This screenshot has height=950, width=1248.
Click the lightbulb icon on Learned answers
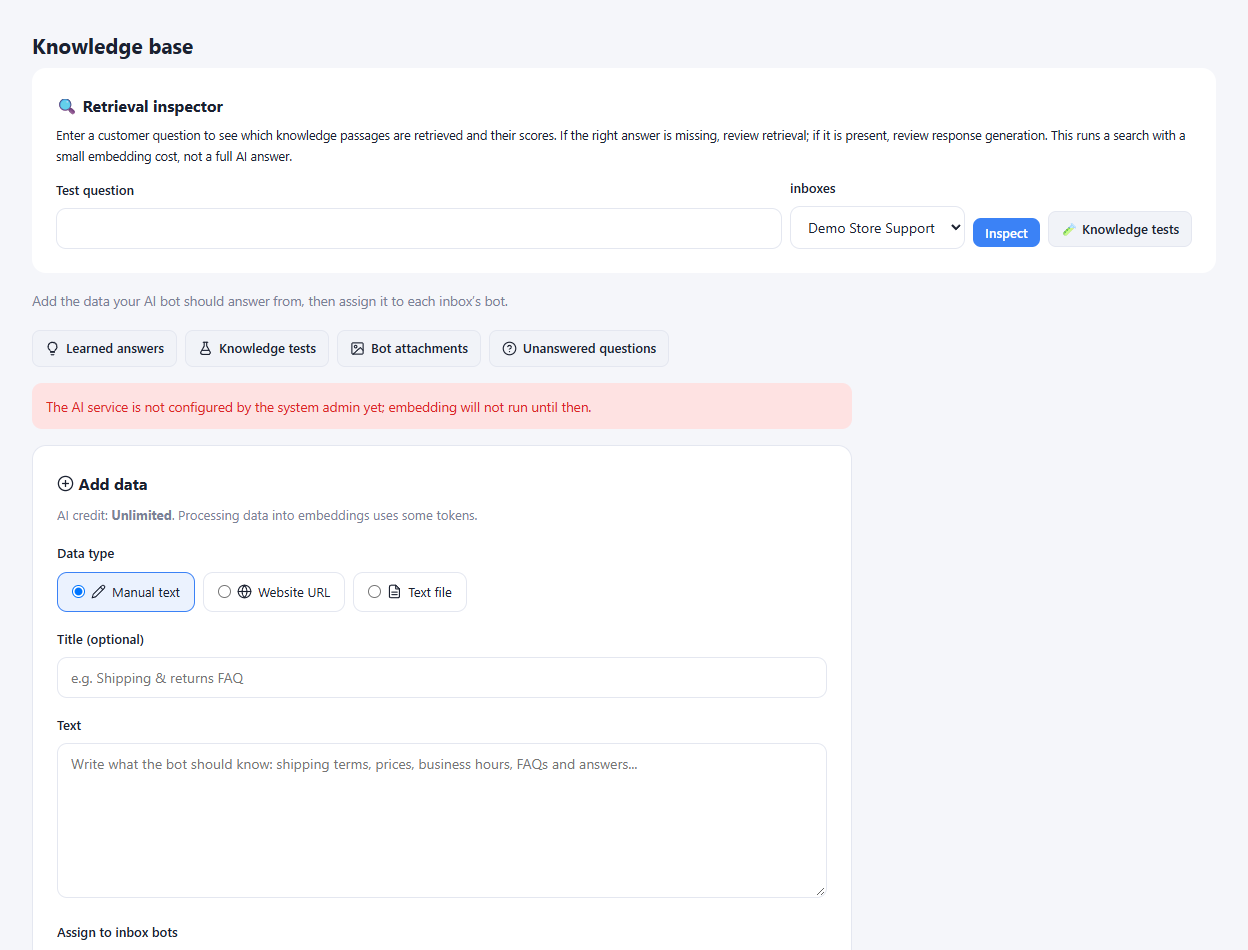pos(53,349)
